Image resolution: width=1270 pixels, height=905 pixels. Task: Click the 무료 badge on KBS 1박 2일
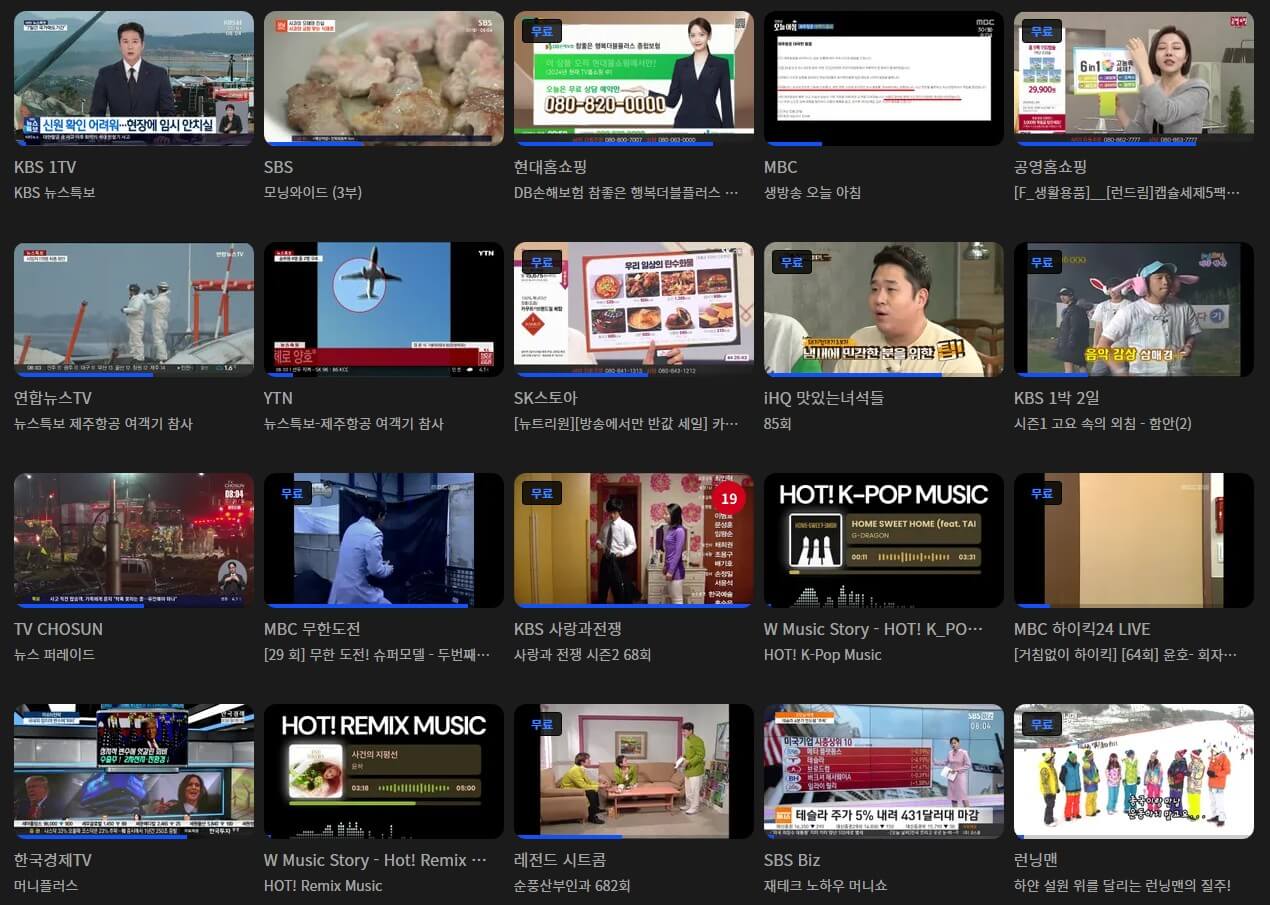[1041, 262]
